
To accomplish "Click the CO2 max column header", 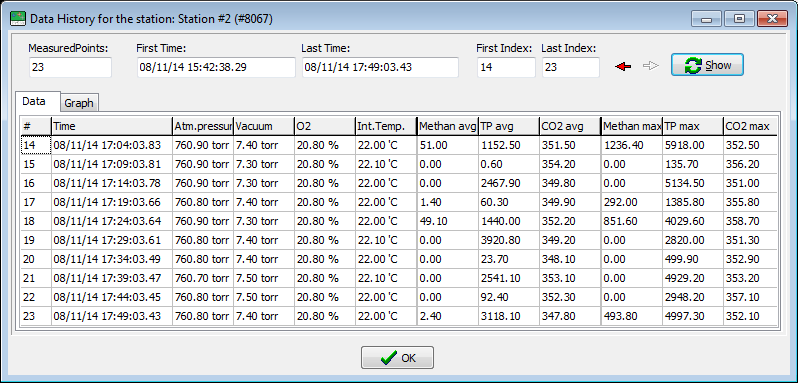I will [x=750, y=126].
